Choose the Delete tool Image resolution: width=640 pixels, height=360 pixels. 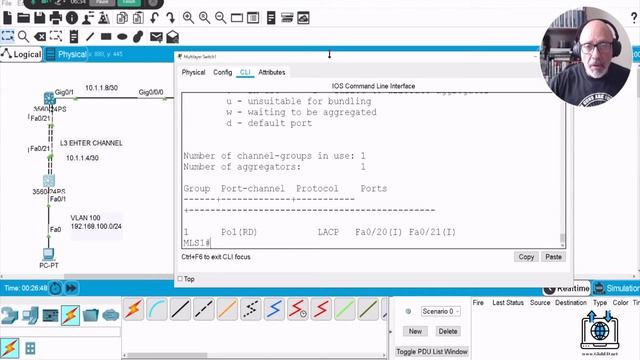pos(40,37)
